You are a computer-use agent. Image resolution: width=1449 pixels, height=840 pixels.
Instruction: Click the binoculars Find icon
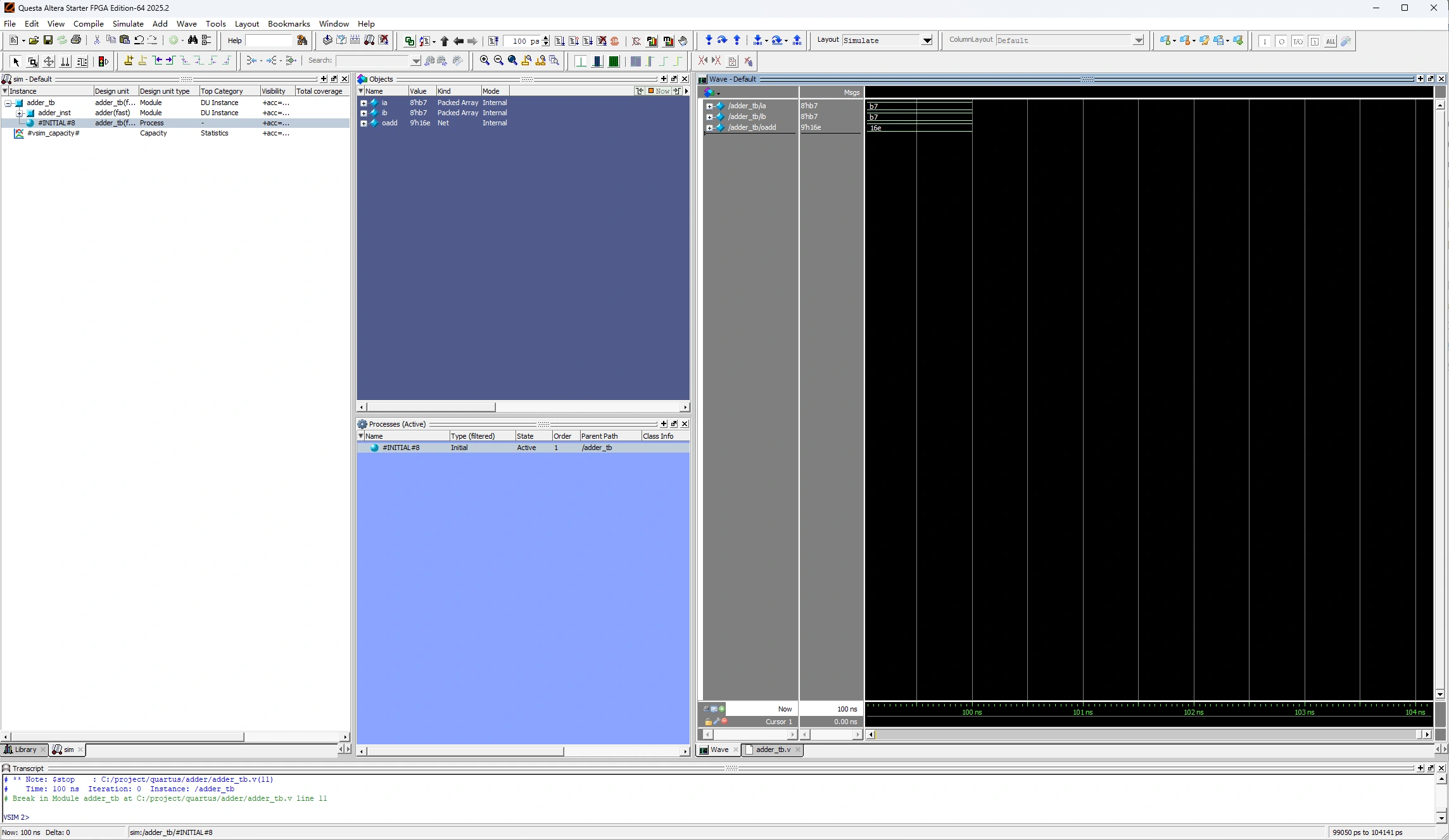coord(193,41)
